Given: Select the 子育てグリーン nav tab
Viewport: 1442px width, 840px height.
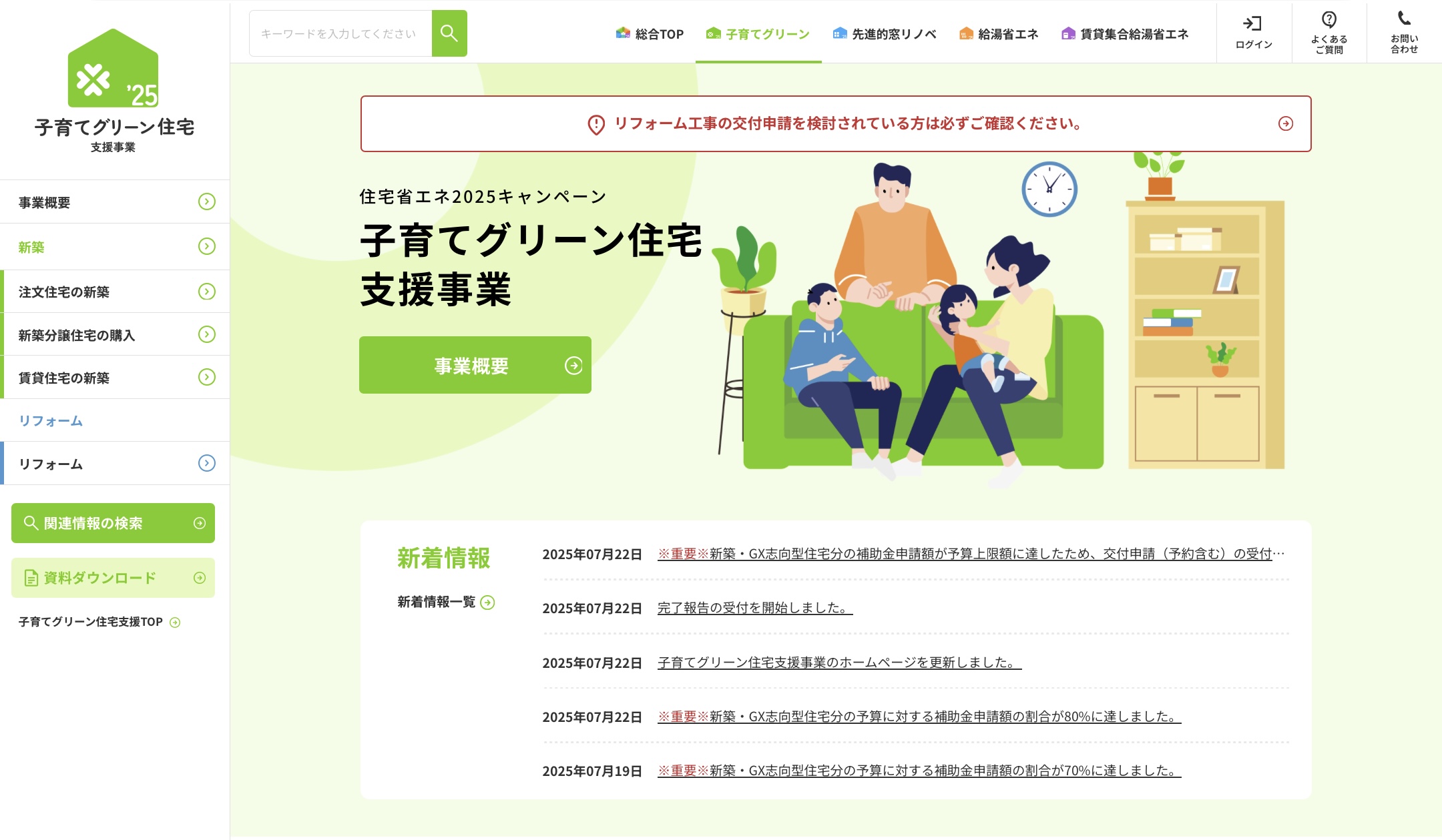Looking at the screenshot, I should [x=758, y=33].
